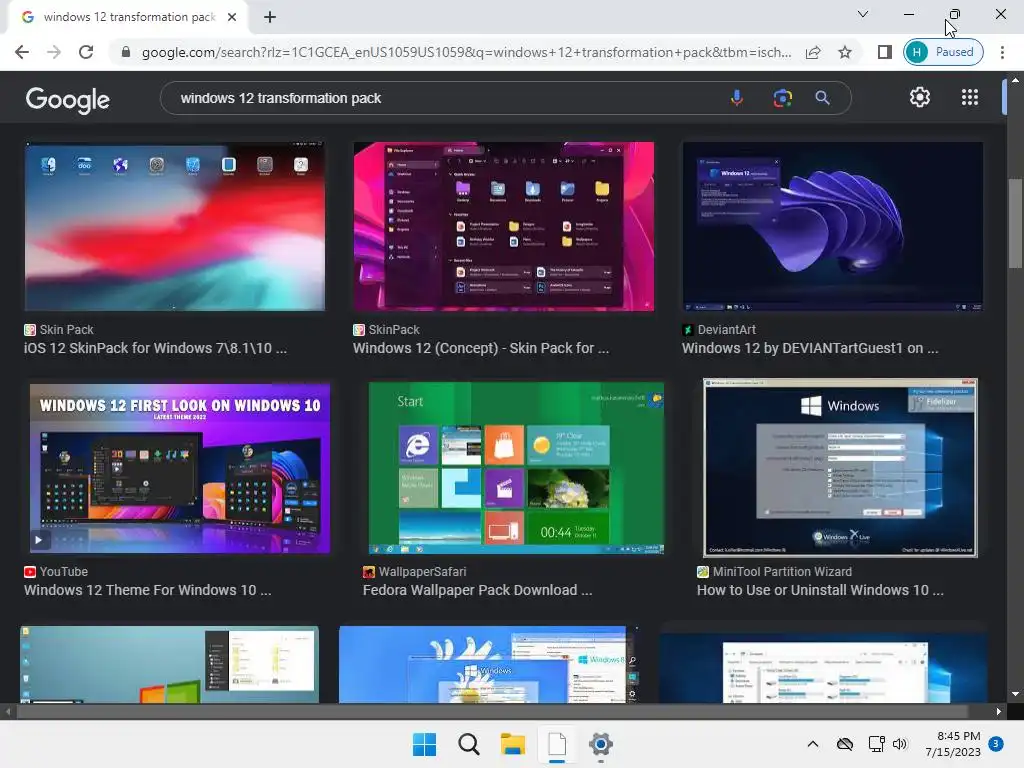The width and height of the screenshot is (1024, 768).
Task: Click the page vertical scrollbar thumb
Action: (1015, 223)
